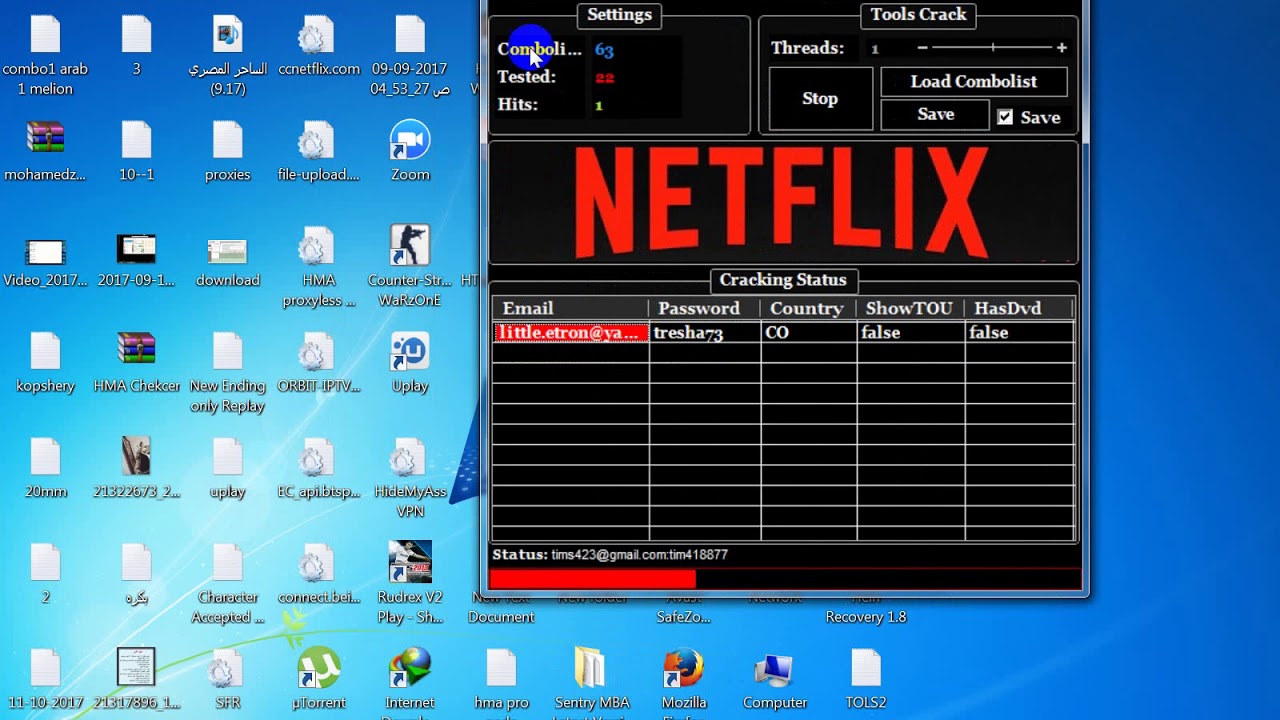The height and width of the screenshot is (720, 1280).
Task: Select the Zoom shortcut on the desktop
Action: point(410,151)
